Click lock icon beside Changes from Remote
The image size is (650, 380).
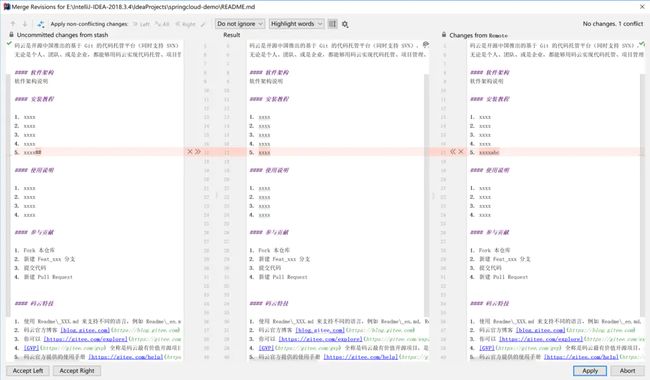pos(444,35)
